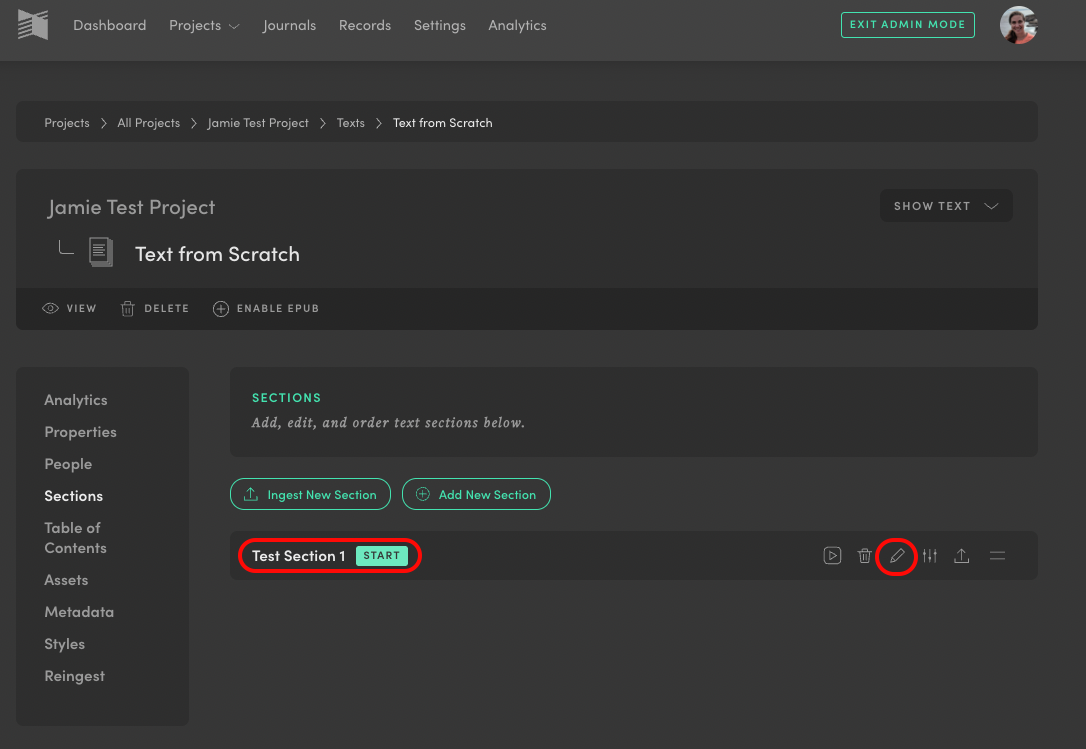Export Test Section 1 using the upload icon
The image size is (1086, 749).
(961, 555)
